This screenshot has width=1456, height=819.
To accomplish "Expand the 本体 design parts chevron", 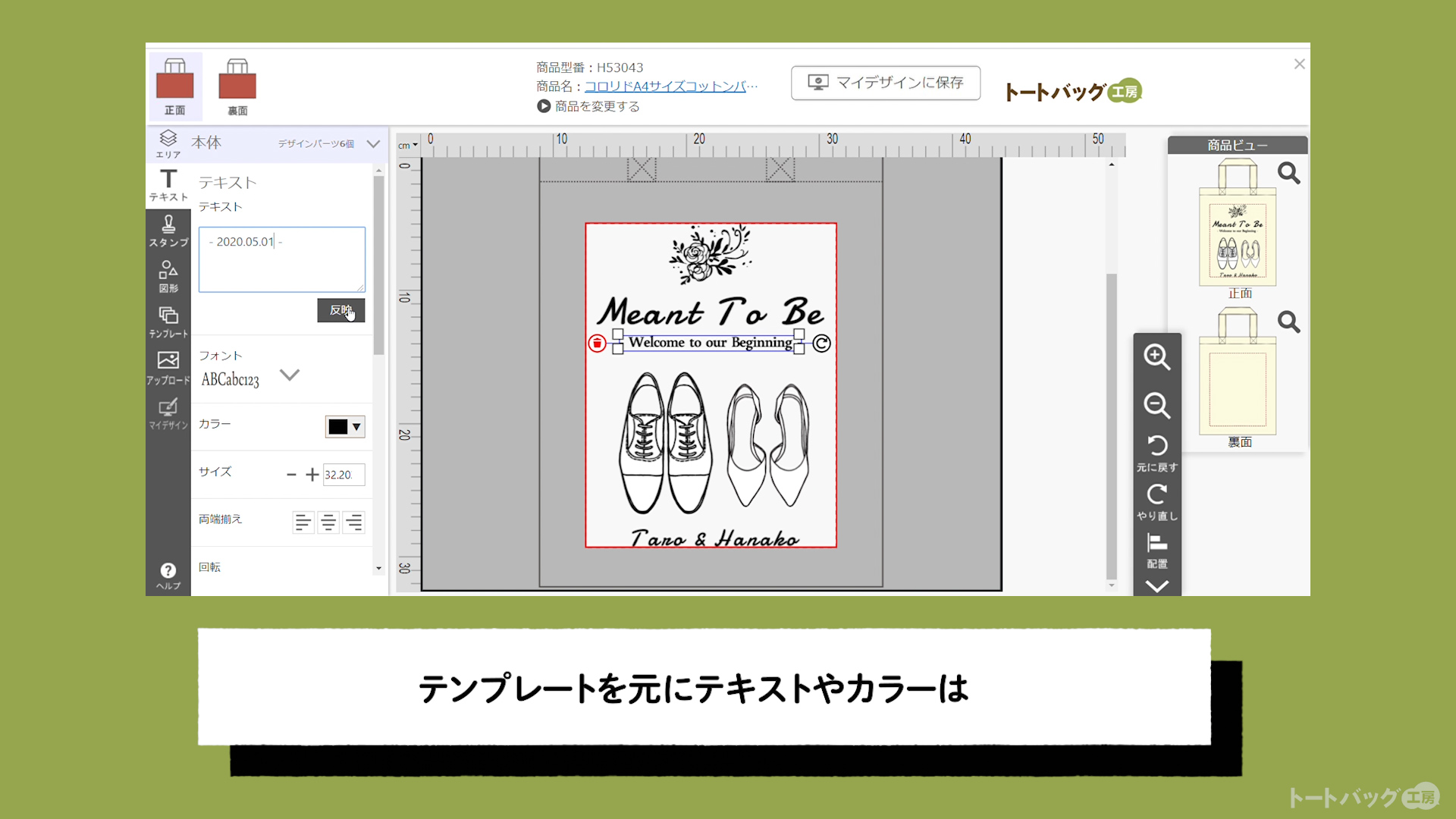I will coord(373,143).
